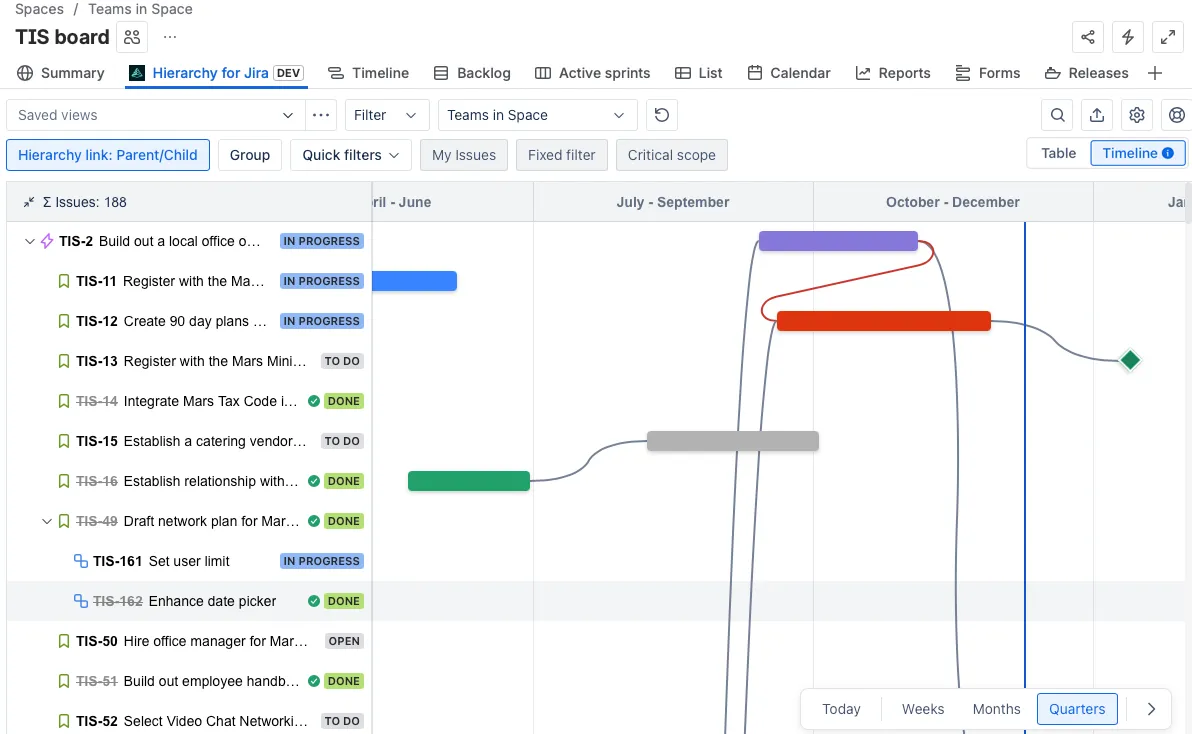
Task: Select the purple TIS-2 timeline bar
Action: point(838,241)
